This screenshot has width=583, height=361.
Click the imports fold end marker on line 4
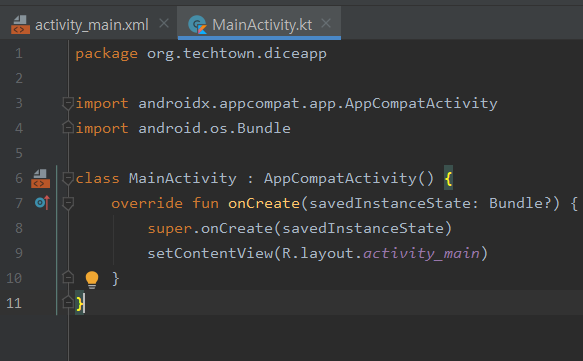coord(68,128)
